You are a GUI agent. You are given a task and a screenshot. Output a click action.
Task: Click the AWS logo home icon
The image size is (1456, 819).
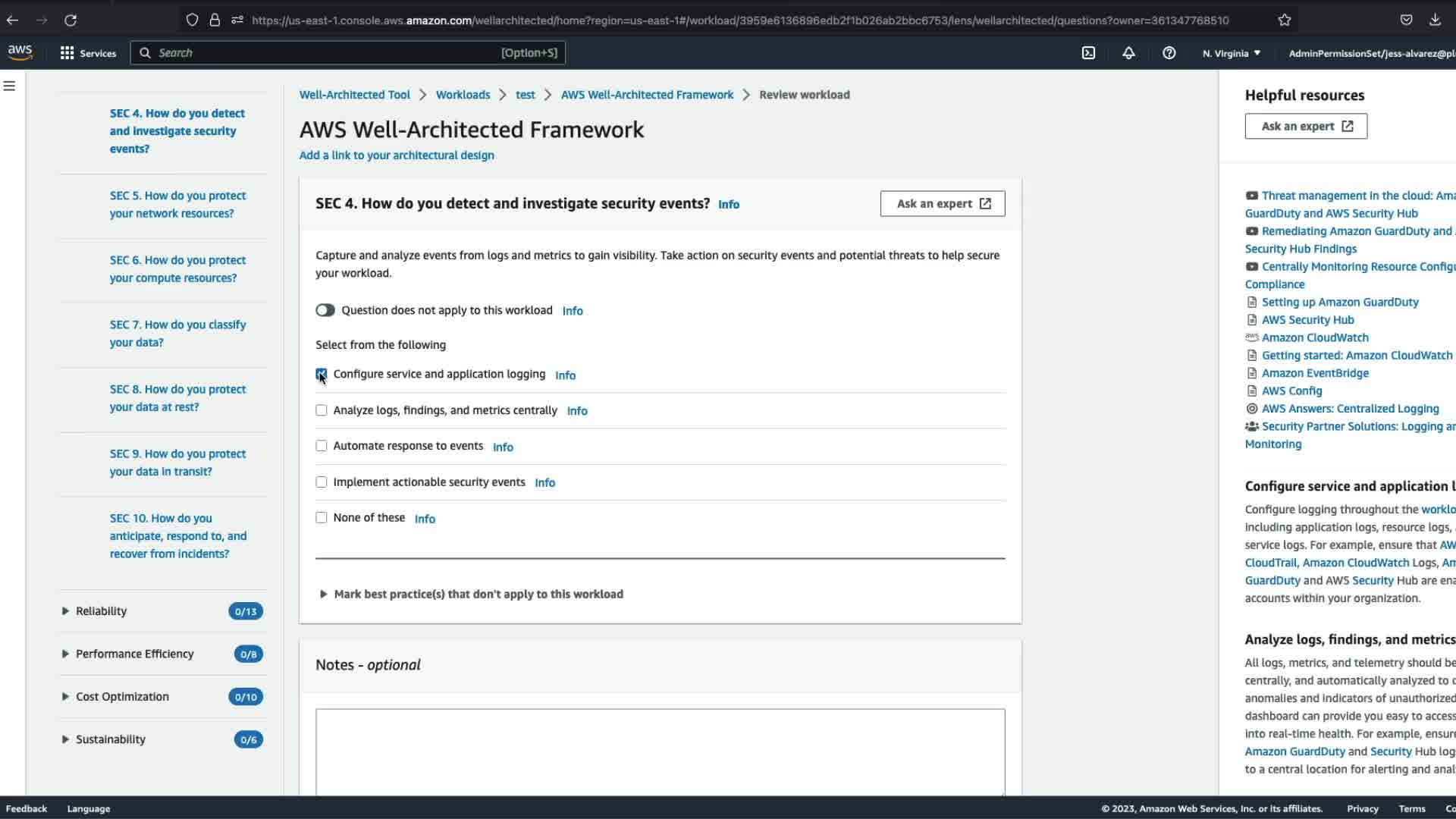pos(20,52)
